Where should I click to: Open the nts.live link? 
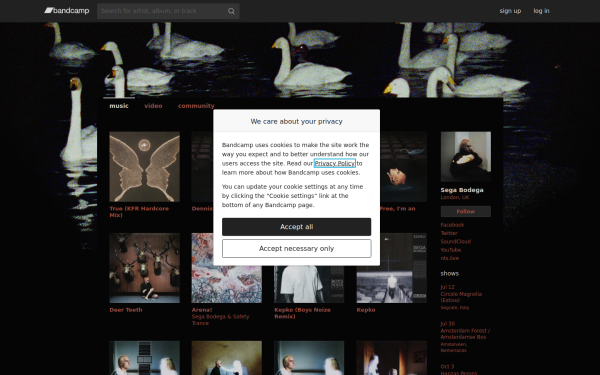tap(450, 258)
